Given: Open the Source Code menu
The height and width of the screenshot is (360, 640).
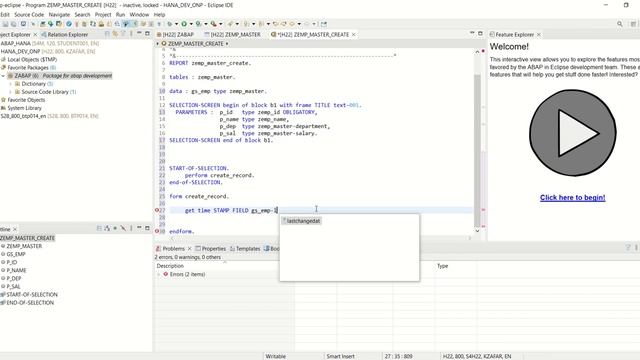Looking at the screenshot, I should click(x=29, y=15).
